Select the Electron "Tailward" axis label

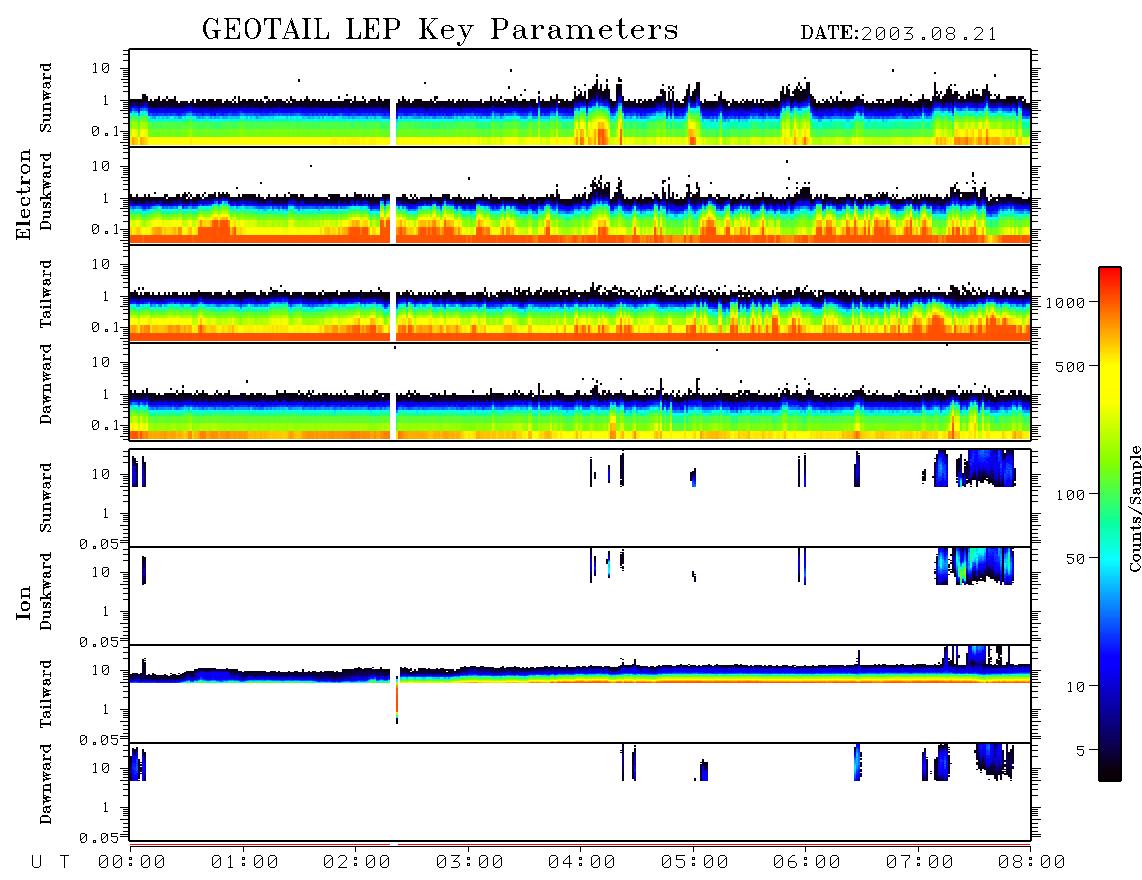[x=46, y=294]
